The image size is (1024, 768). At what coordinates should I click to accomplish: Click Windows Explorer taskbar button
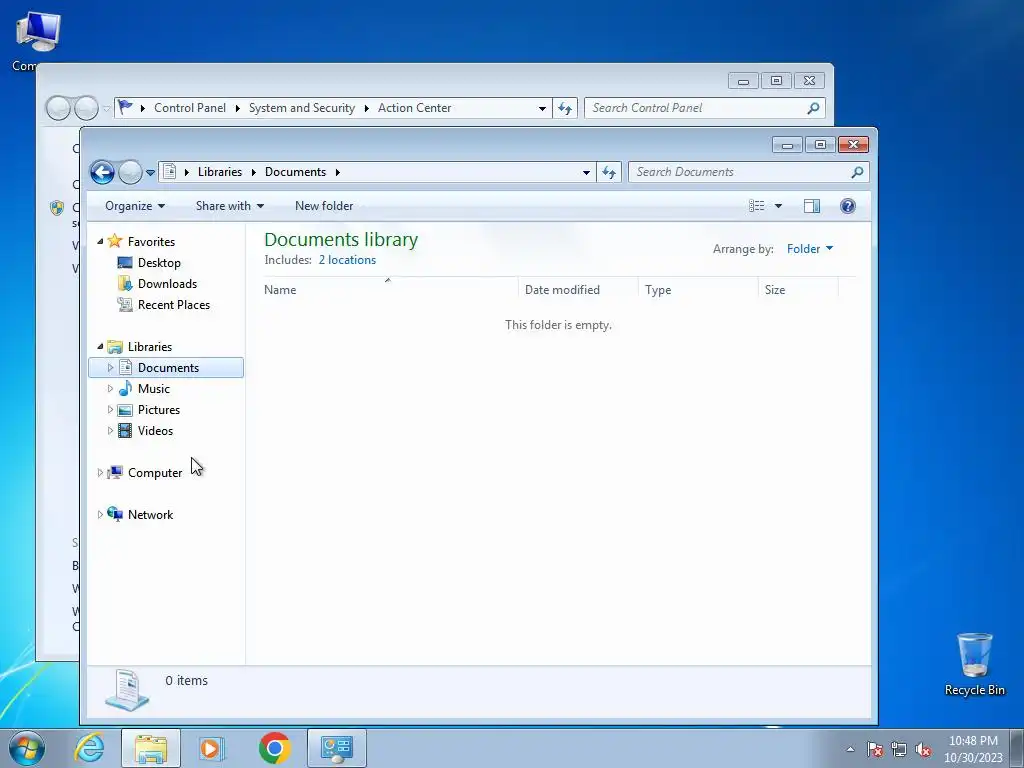(x=151, y=748)
